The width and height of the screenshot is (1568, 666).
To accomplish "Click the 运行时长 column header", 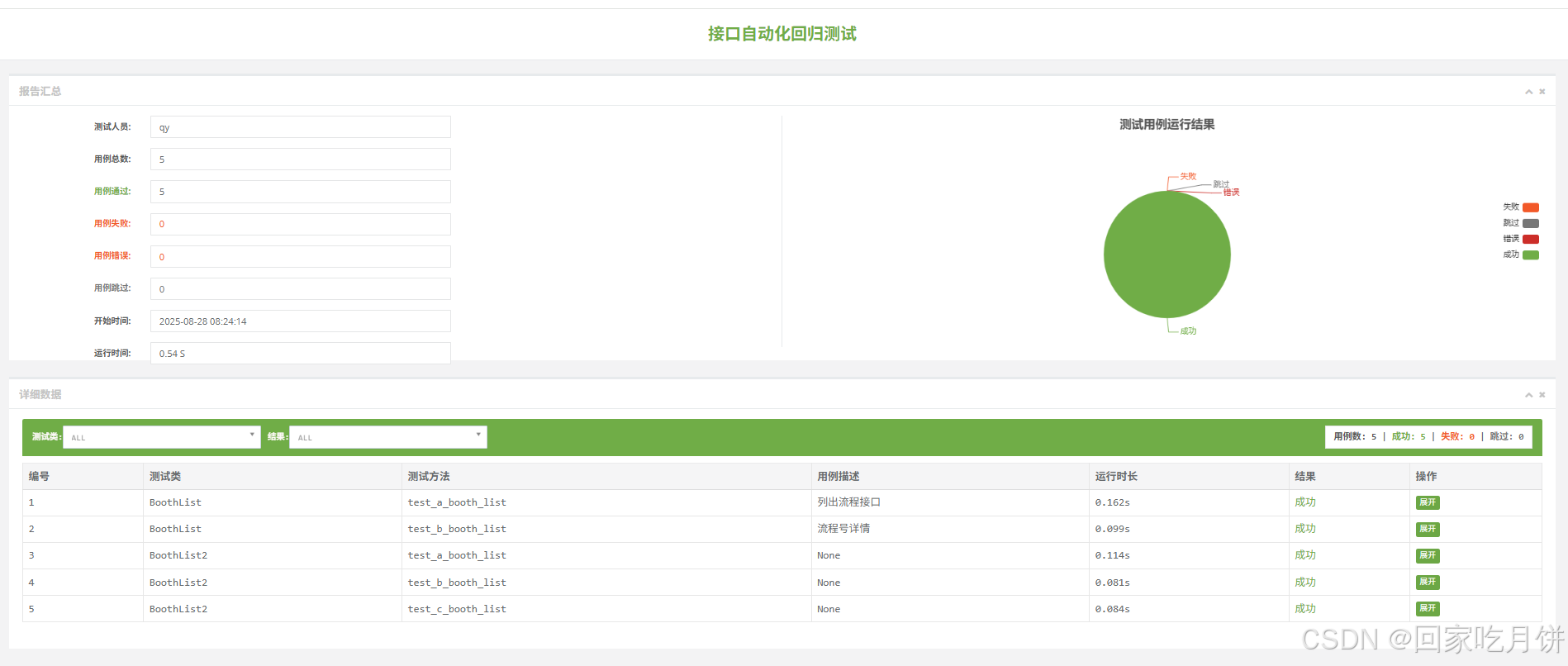I will (x=1189, y=477).
